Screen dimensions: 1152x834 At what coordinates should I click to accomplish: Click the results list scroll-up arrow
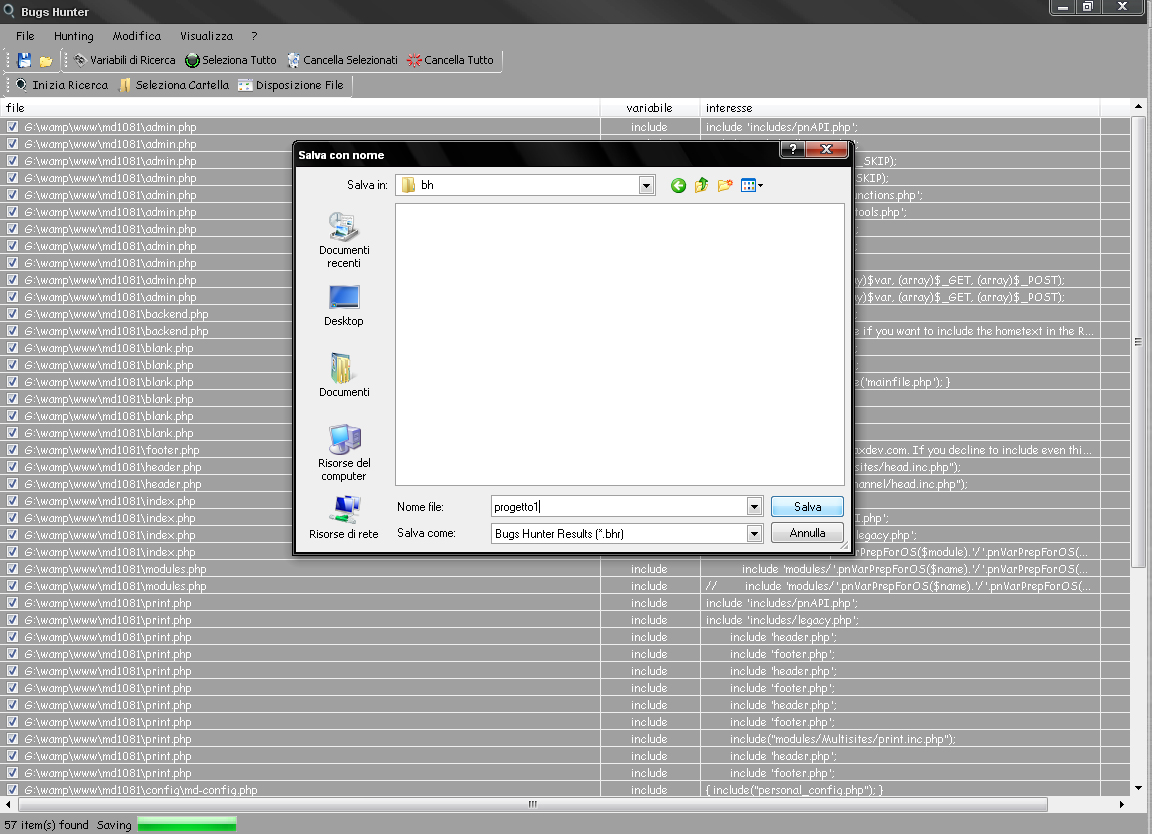pos(1138,107)
